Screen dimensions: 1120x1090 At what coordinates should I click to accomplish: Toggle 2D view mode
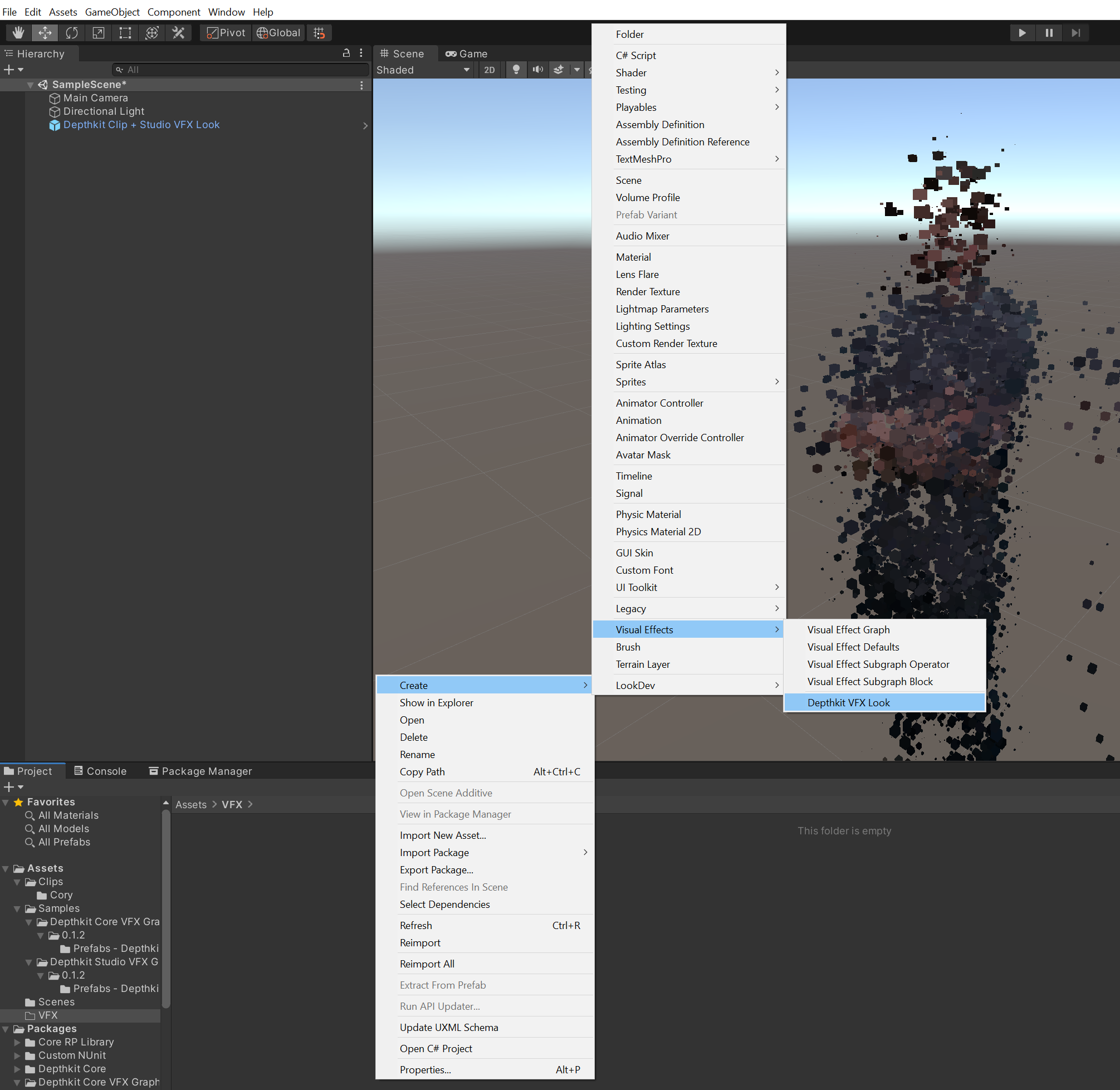490,70
